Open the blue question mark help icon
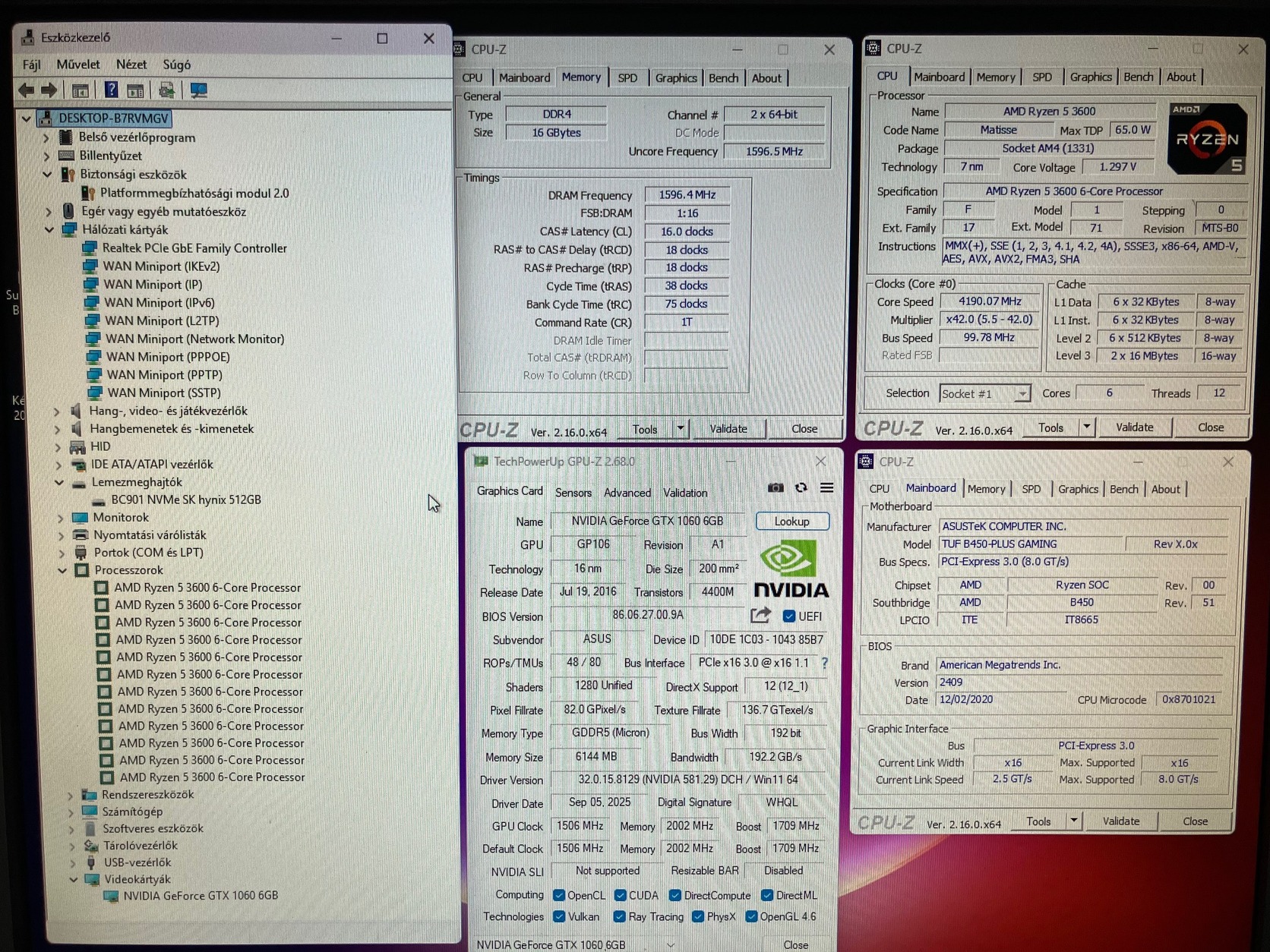 [111, 90]
